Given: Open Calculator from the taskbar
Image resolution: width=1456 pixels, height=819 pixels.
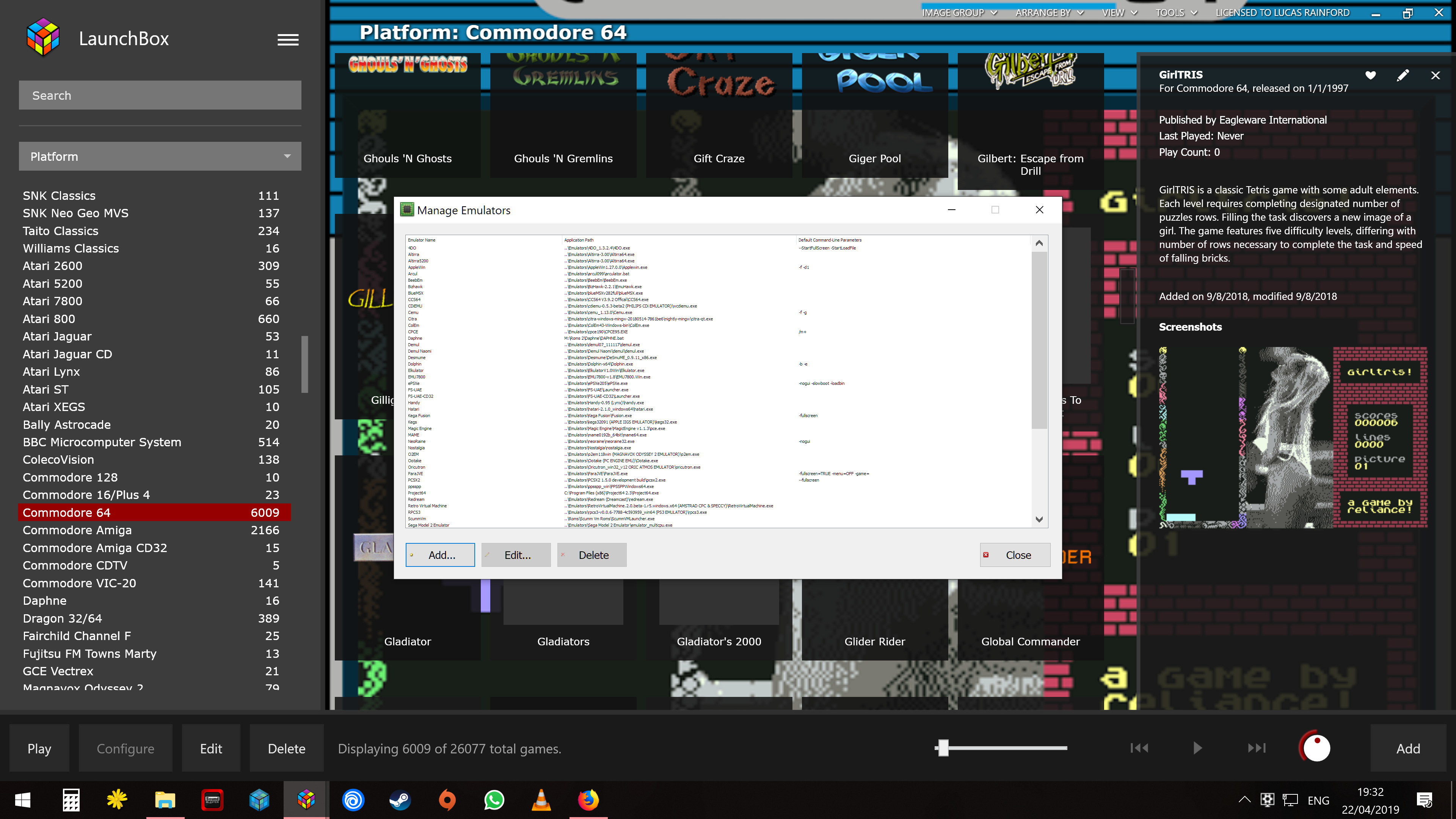Looking at the screenshot, I should pyautogui.click(x=71, y=800).
